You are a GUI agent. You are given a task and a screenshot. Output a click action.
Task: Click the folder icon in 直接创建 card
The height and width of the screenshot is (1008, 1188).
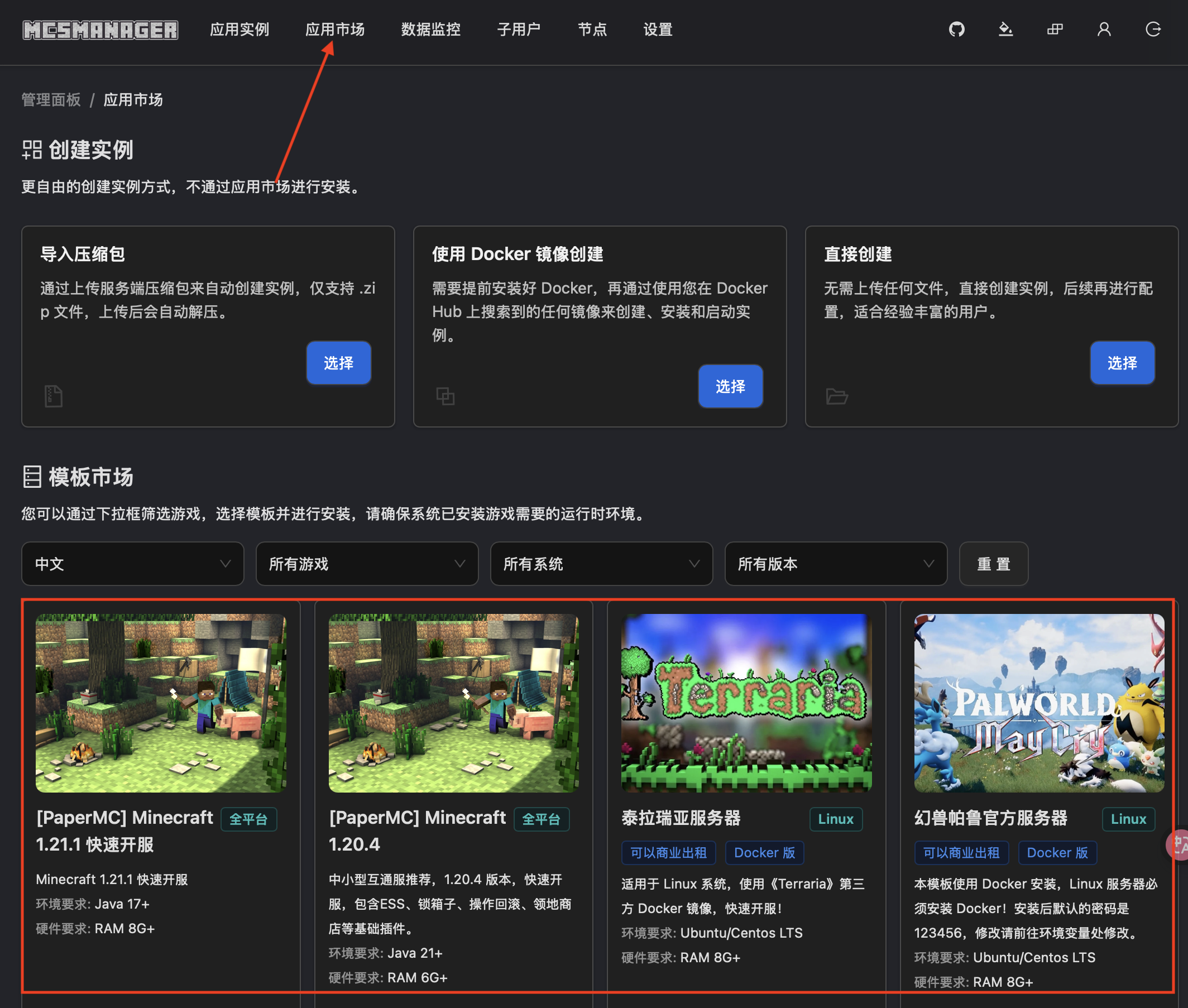[x=837, y=396]
